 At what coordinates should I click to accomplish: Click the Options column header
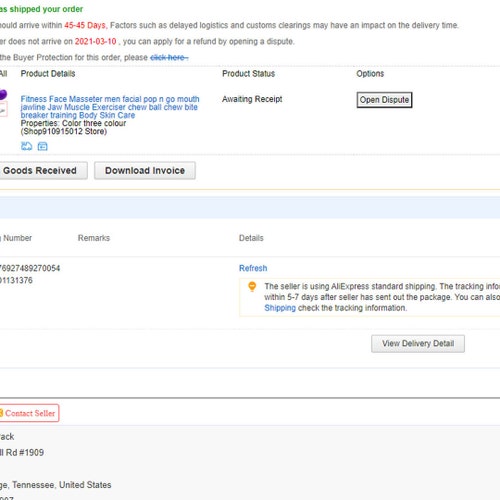370,73
